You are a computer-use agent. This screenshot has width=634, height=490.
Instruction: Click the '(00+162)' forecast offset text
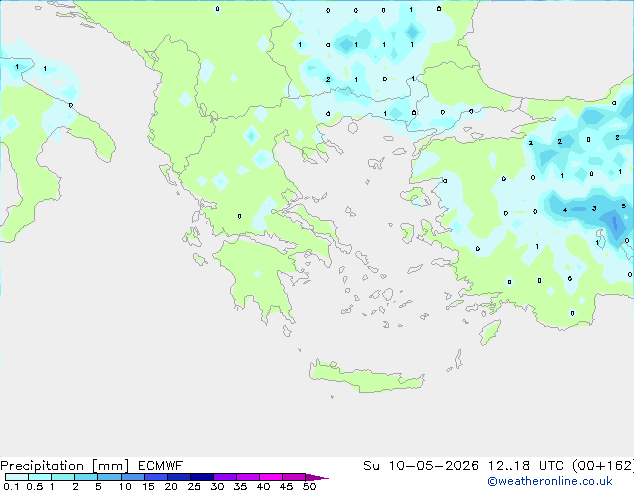coord(603,466)
